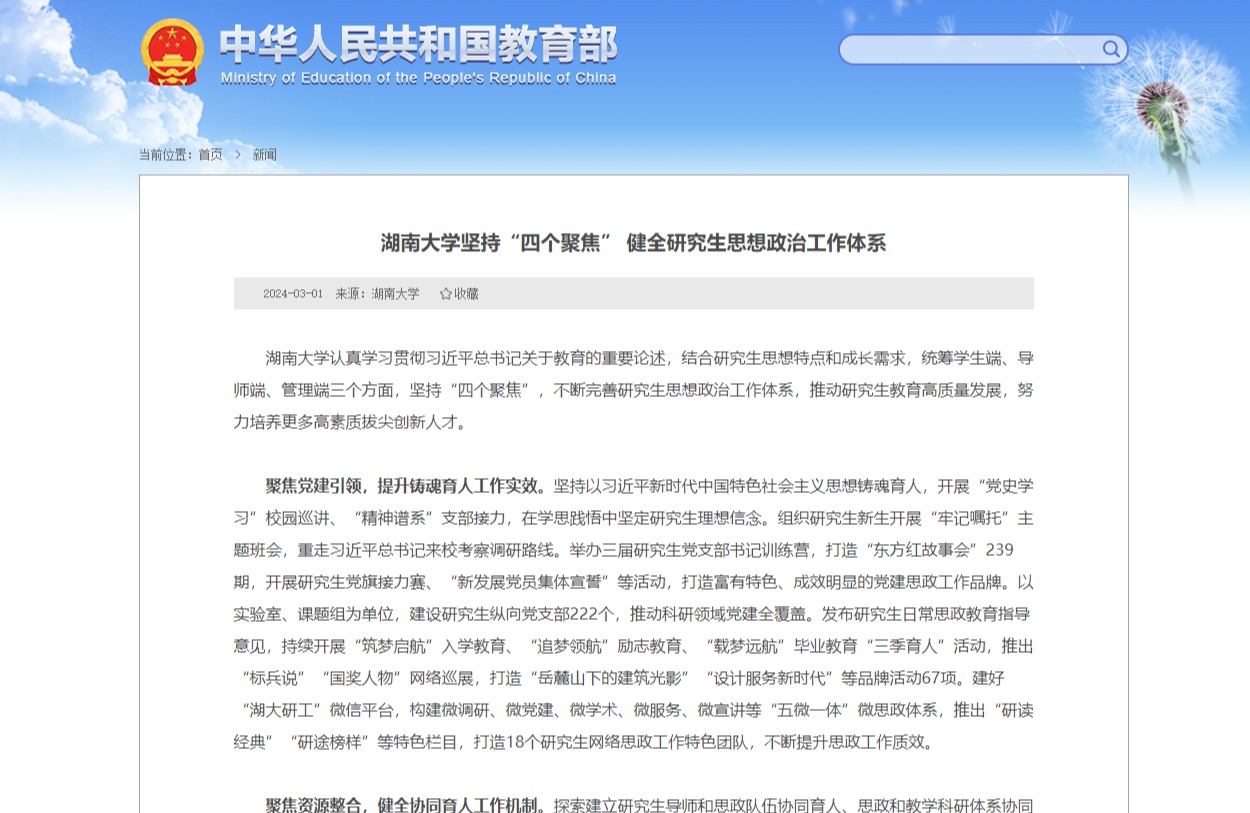Click the “湖大研工” text in the article
Viewport: 1250px width, 813px height.
(280, 710)
